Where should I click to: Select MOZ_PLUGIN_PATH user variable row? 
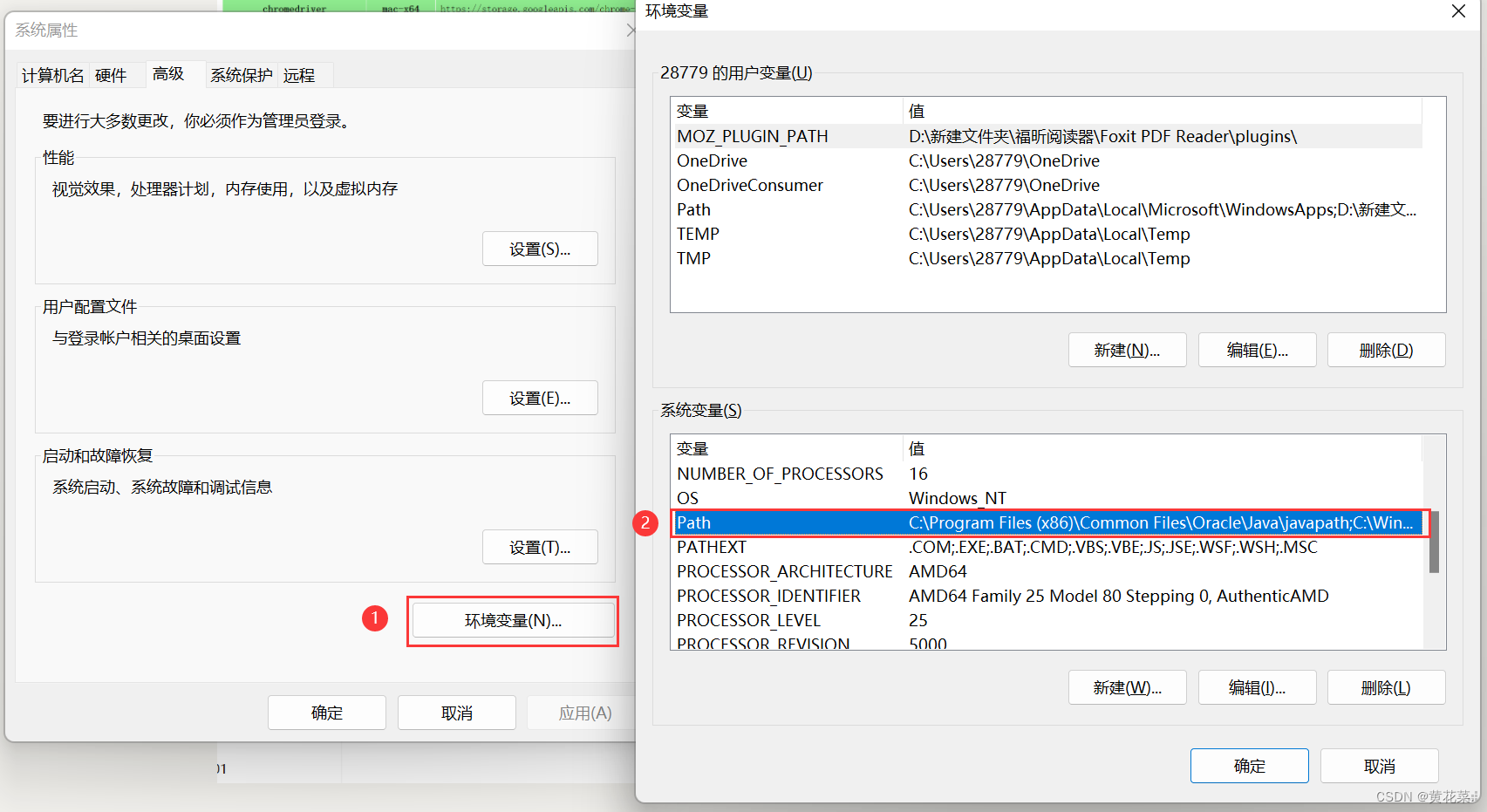[1047, 136]
